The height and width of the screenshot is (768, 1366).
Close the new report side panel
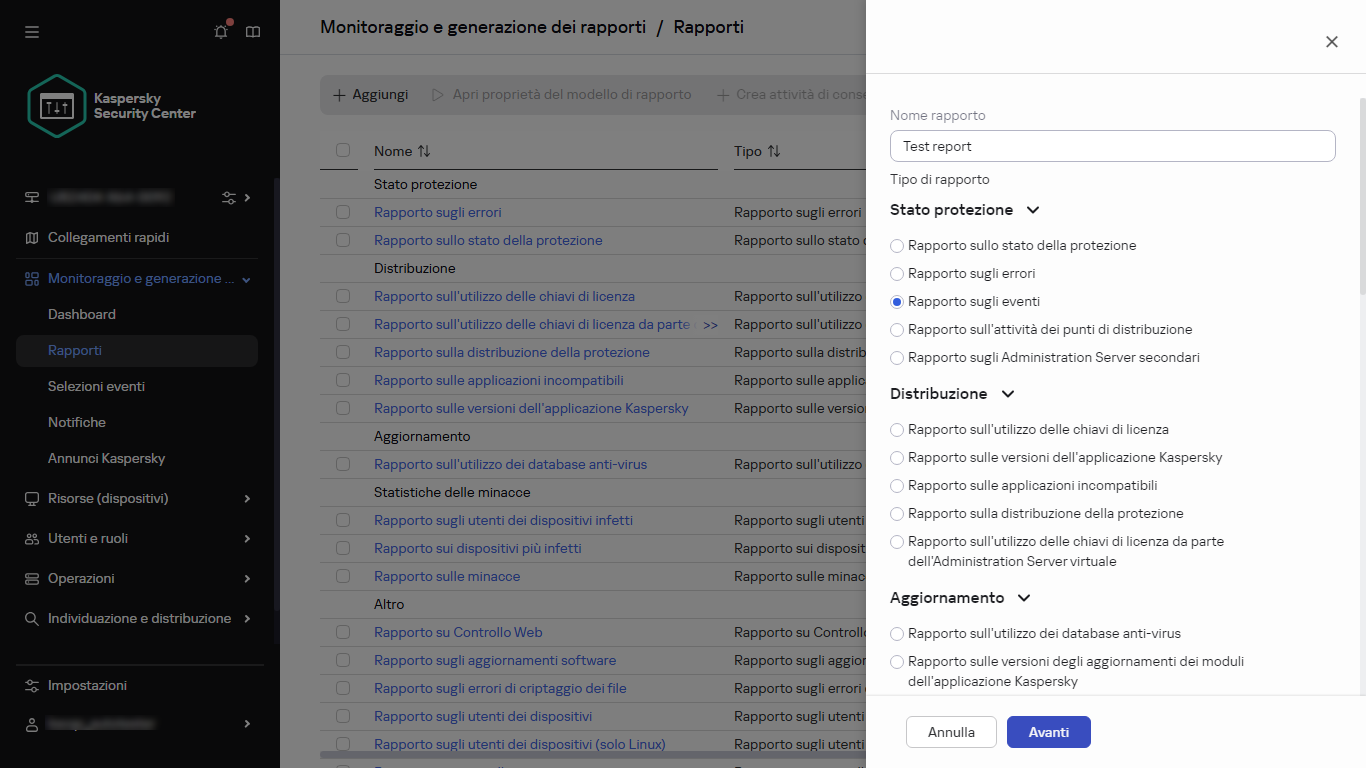[x=1331, y=42]
